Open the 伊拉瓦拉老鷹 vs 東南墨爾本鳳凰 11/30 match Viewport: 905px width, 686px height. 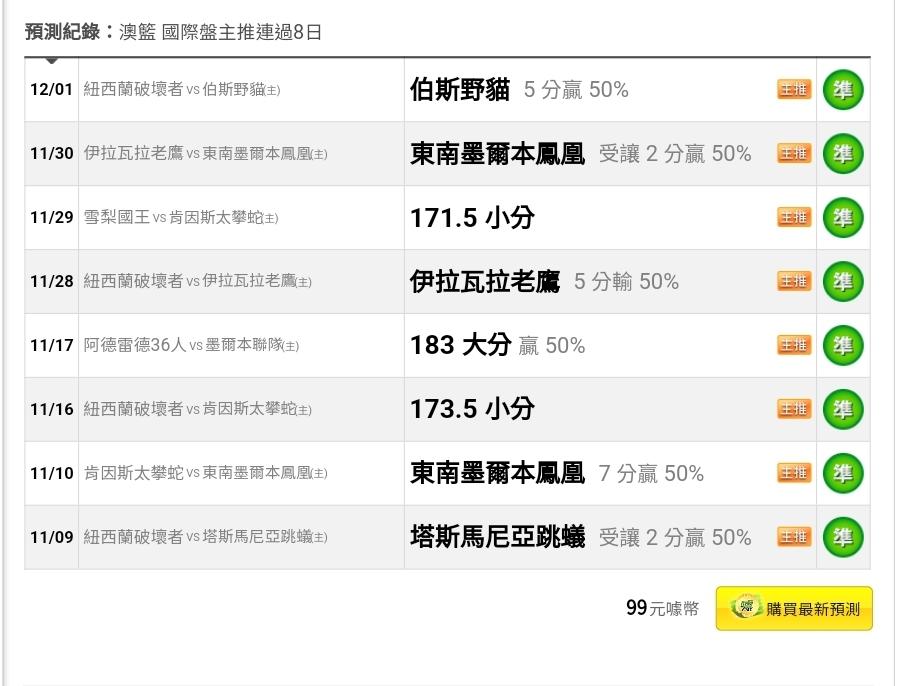[x=205, y=153]
